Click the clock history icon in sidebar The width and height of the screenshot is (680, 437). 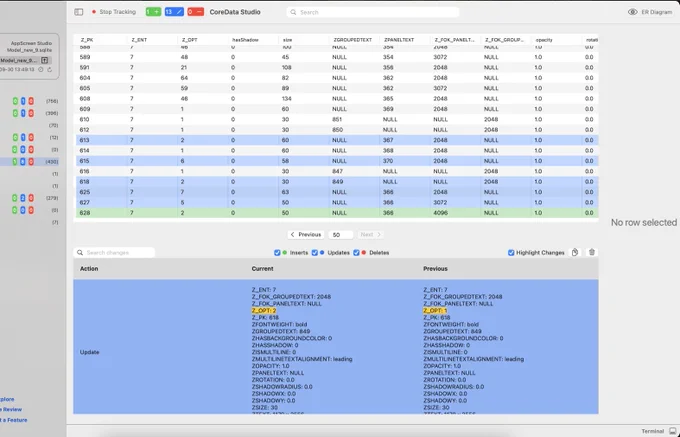click(x=41, y=69)
